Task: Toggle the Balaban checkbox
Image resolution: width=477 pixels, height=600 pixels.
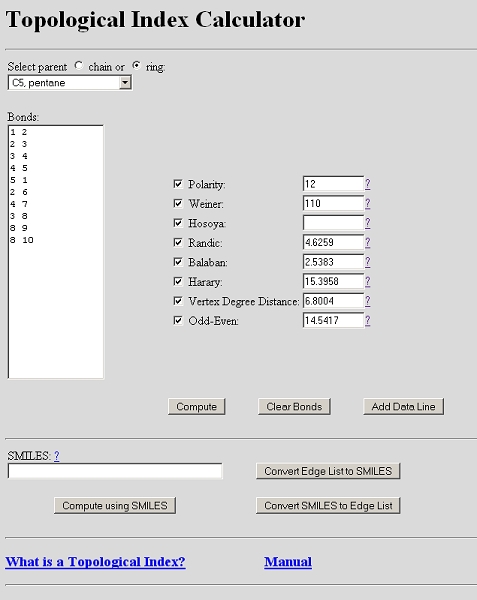Action: pos(178,262)
